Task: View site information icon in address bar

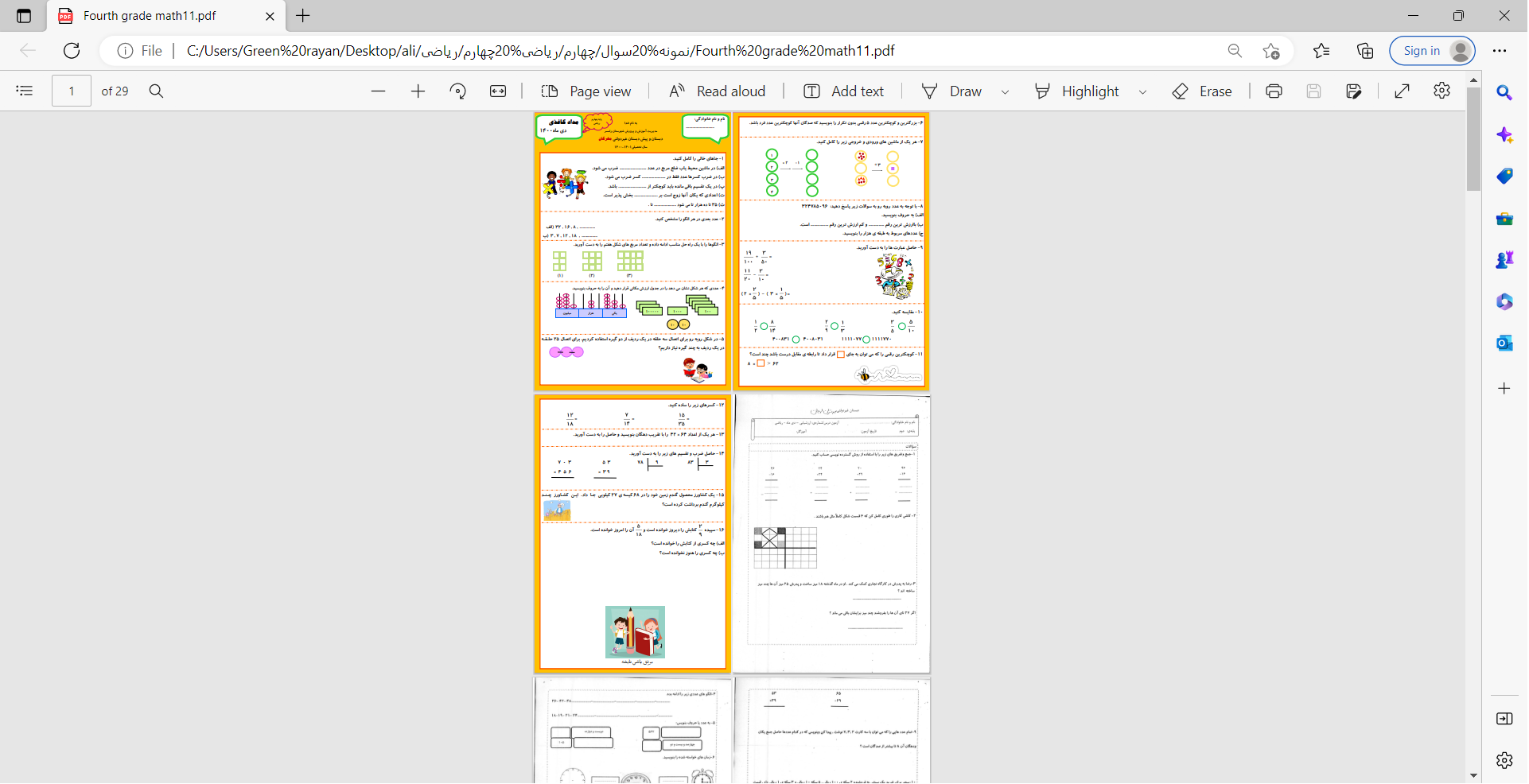Action: click(x=125, y=51)
